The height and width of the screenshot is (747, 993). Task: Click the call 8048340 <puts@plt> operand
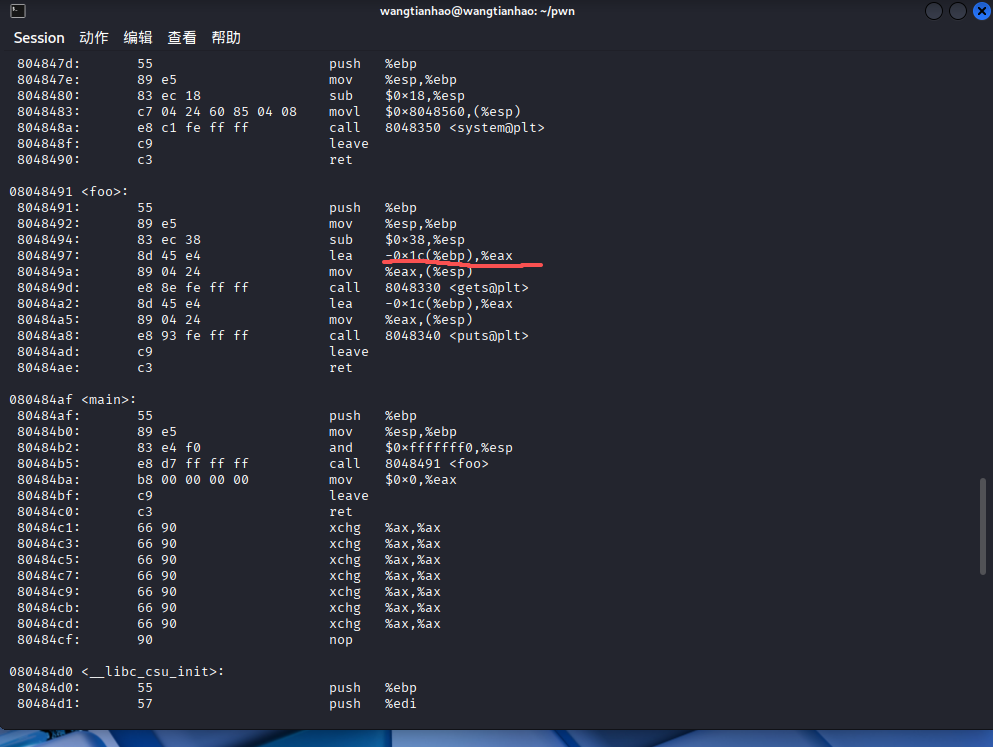coord(457,336)
